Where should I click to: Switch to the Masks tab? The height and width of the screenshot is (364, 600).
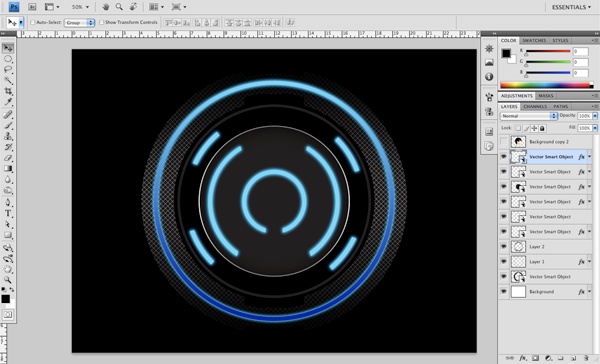click(x=546, y=96)
